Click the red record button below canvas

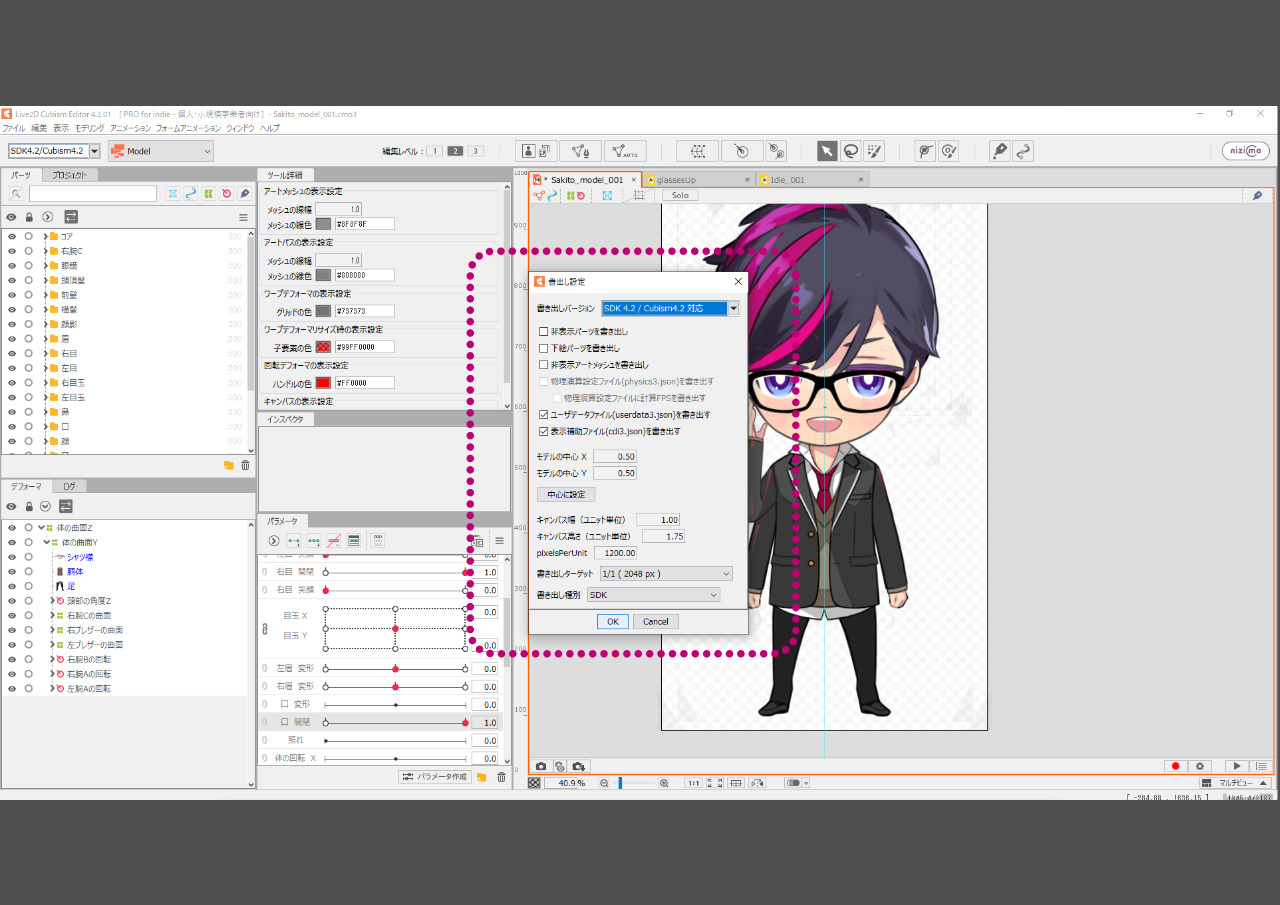pos(1176,766)
